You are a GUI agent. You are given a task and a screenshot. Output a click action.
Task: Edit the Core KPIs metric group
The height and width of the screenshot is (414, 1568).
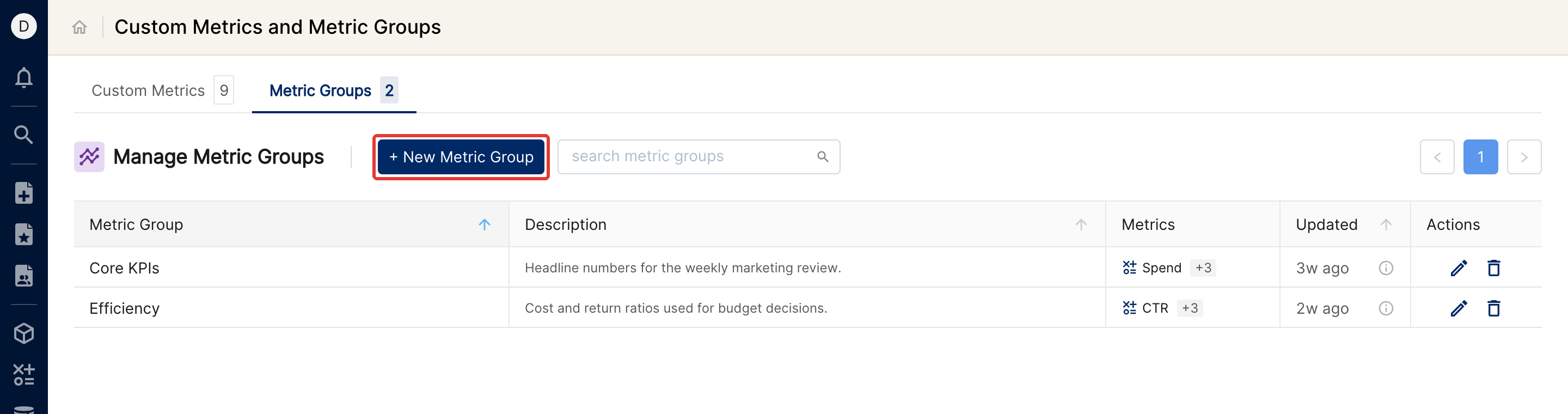click(x=1459, y=268)
